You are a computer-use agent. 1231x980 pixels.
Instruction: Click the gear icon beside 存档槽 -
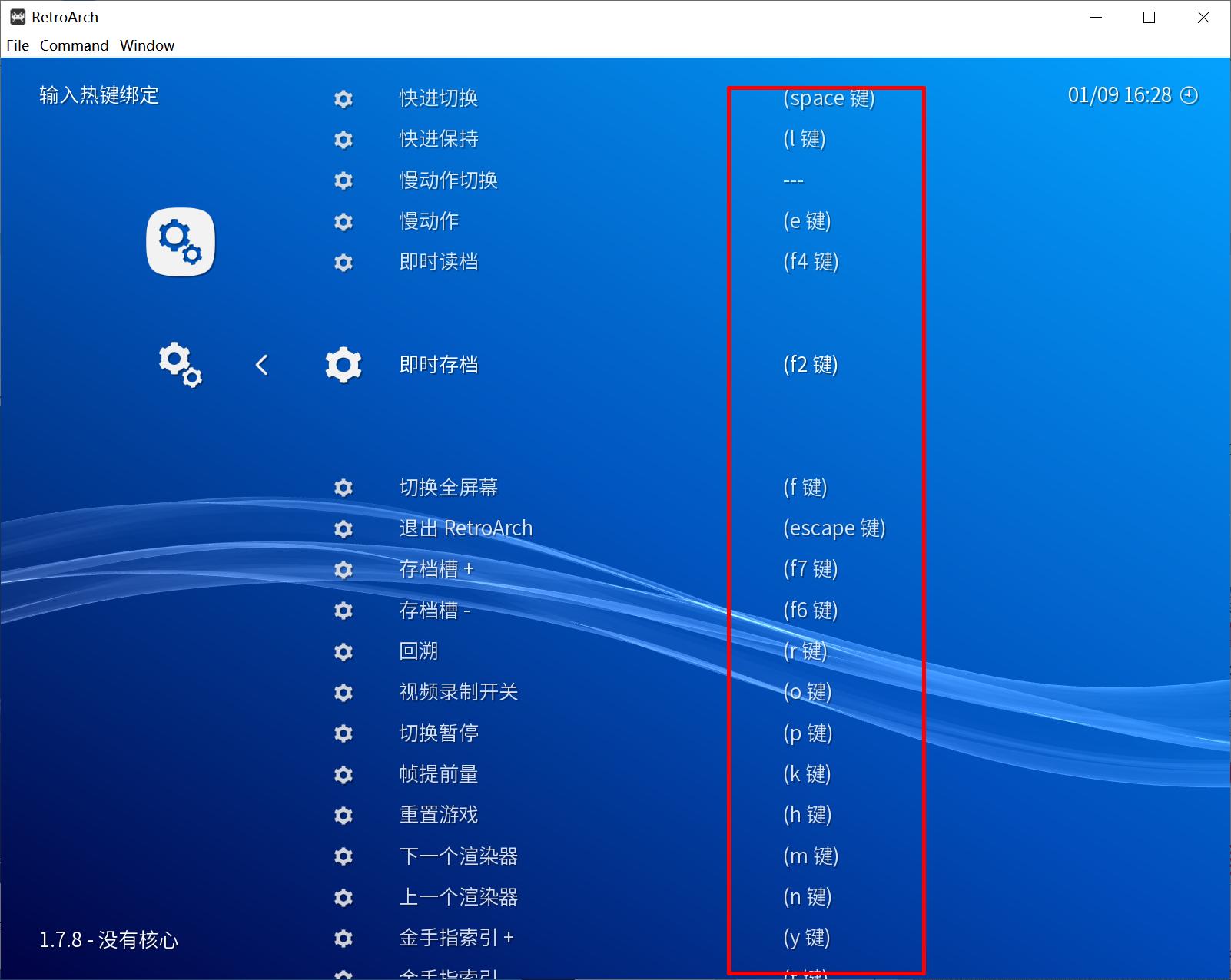pyautogui.click(x=343, y=611)
